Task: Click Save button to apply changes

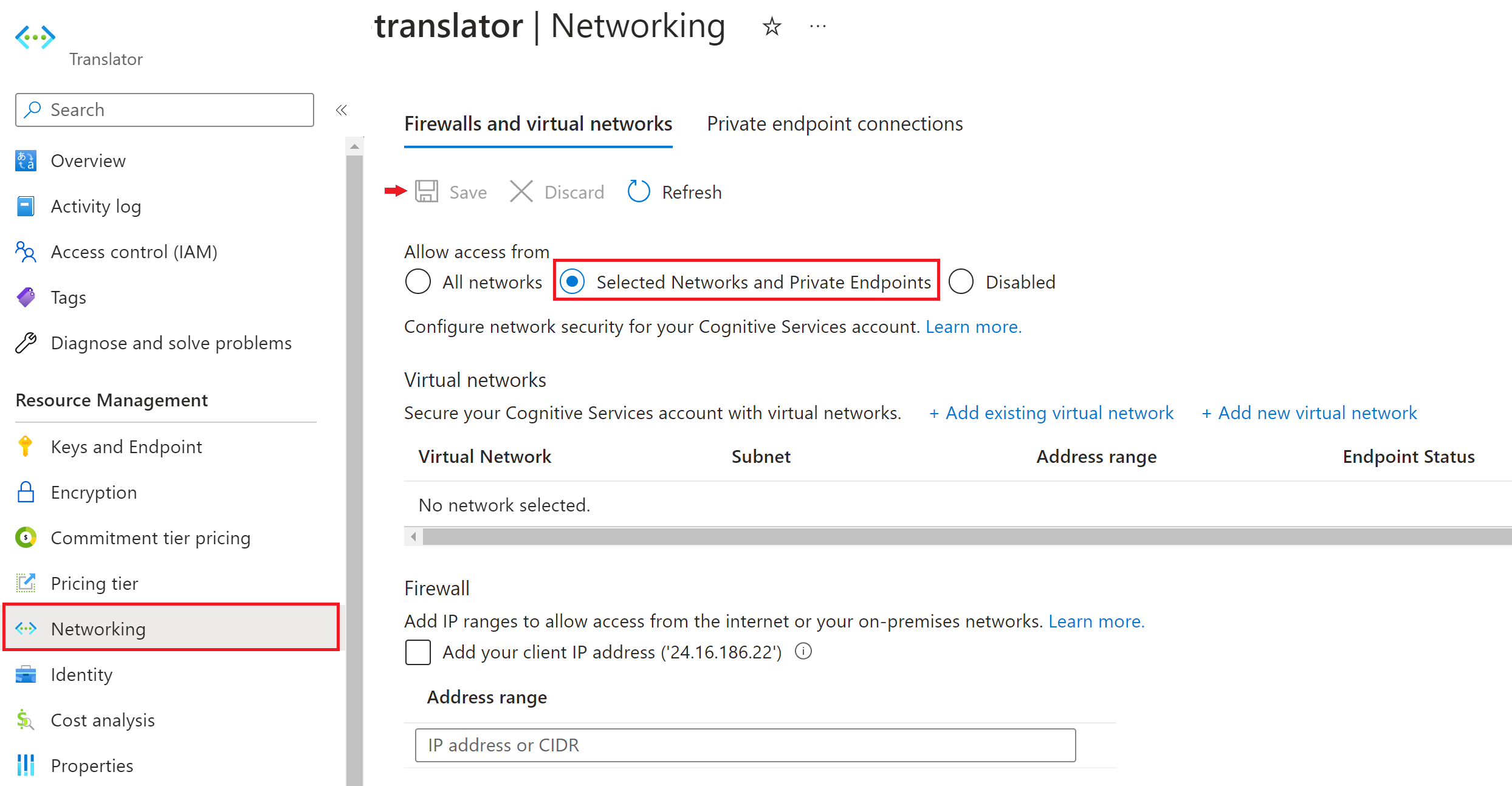Action: pyautogui.click(x=450, y=192)
